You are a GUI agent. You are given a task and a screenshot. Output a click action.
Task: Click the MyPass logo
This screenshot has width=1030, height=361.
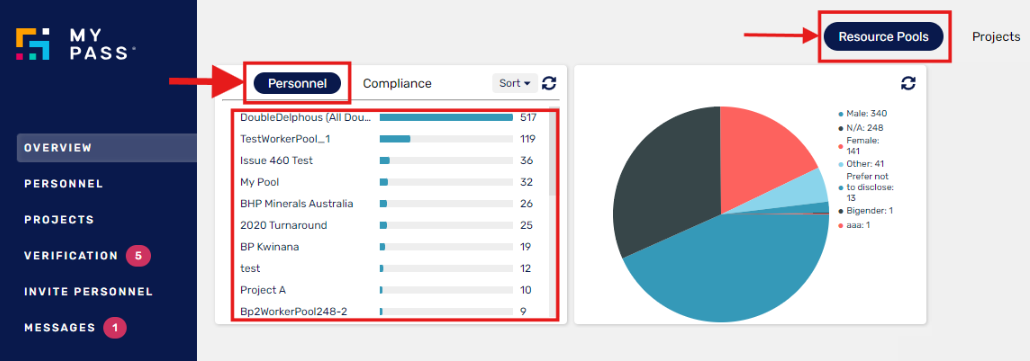[76, 44]
